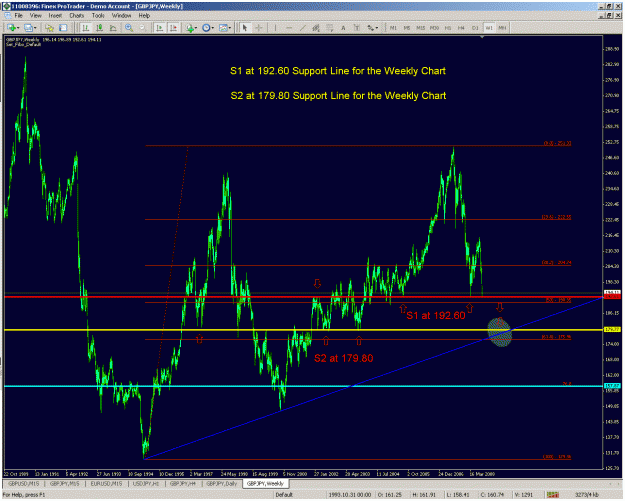Image resolution: width=625 pixels, height=501 pixels.
Task: Switch to USDJPY,H1 chart tab
Action: tap(145, 484)
